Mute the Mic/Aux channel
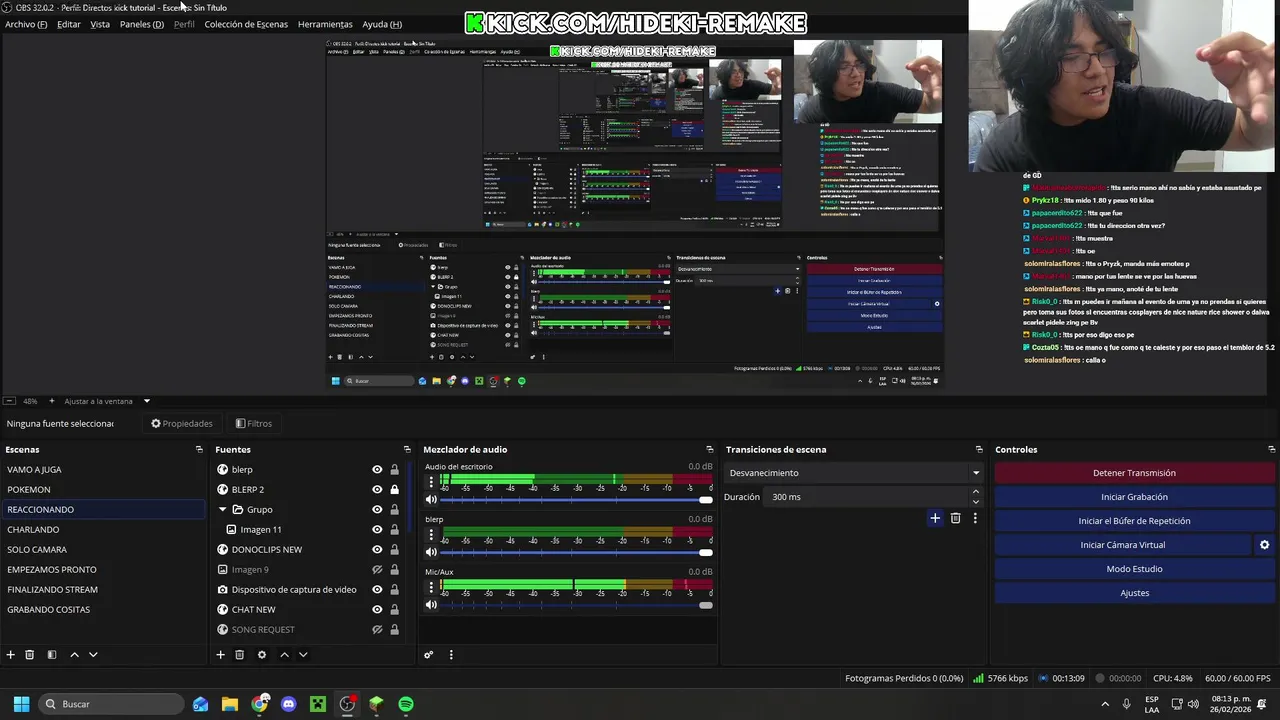The width and height of the screenshot is (1280, 720). [x=431, y=605]
